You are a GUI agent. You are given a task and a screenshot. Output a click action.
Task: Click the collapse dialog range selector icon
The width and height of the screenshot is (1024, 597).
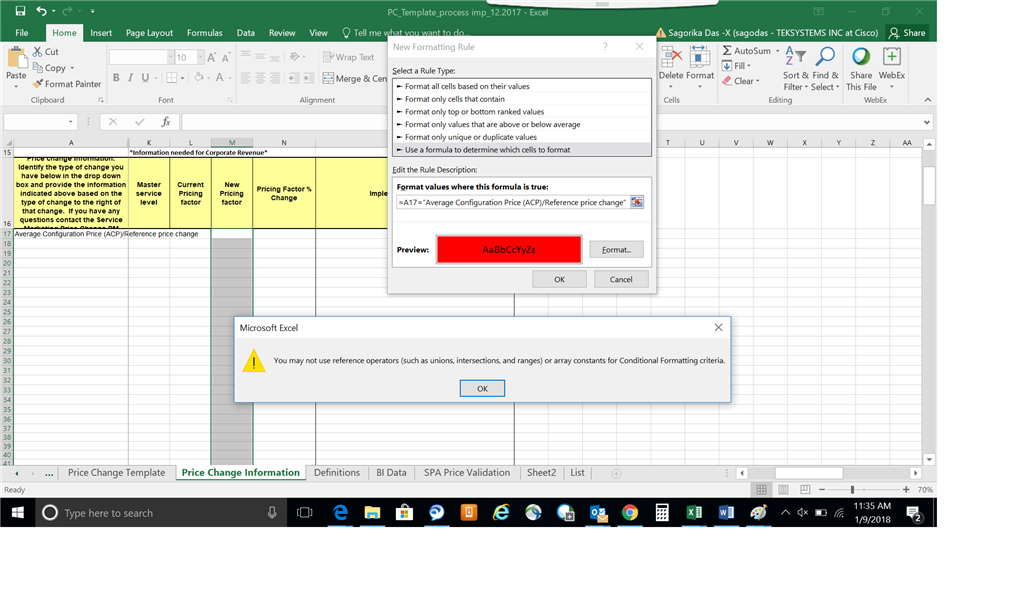[637, 202]
